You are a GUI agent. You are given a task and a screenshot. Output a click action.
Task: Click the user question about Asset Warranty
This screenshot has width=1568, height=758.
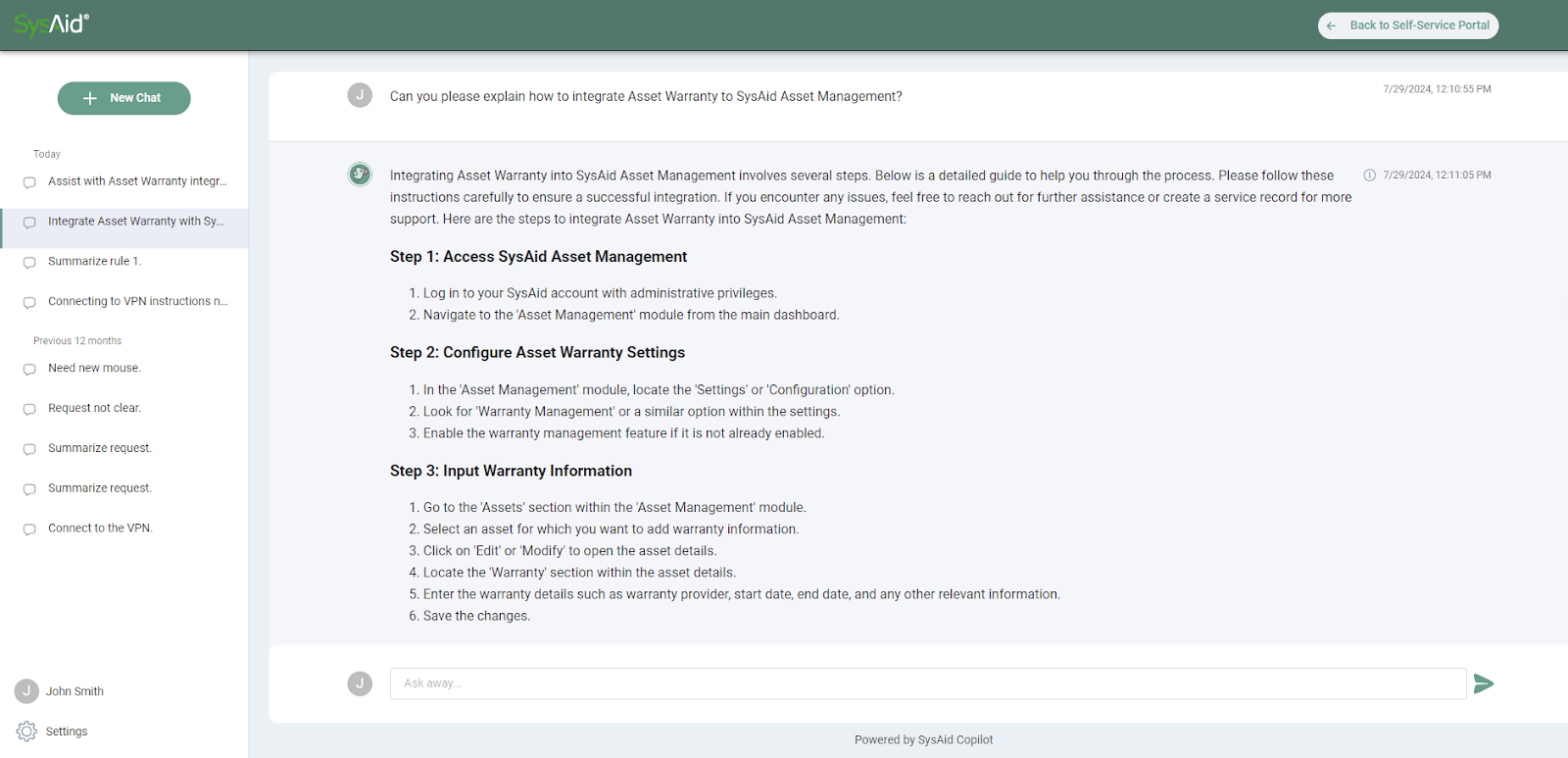pos(646,96)
